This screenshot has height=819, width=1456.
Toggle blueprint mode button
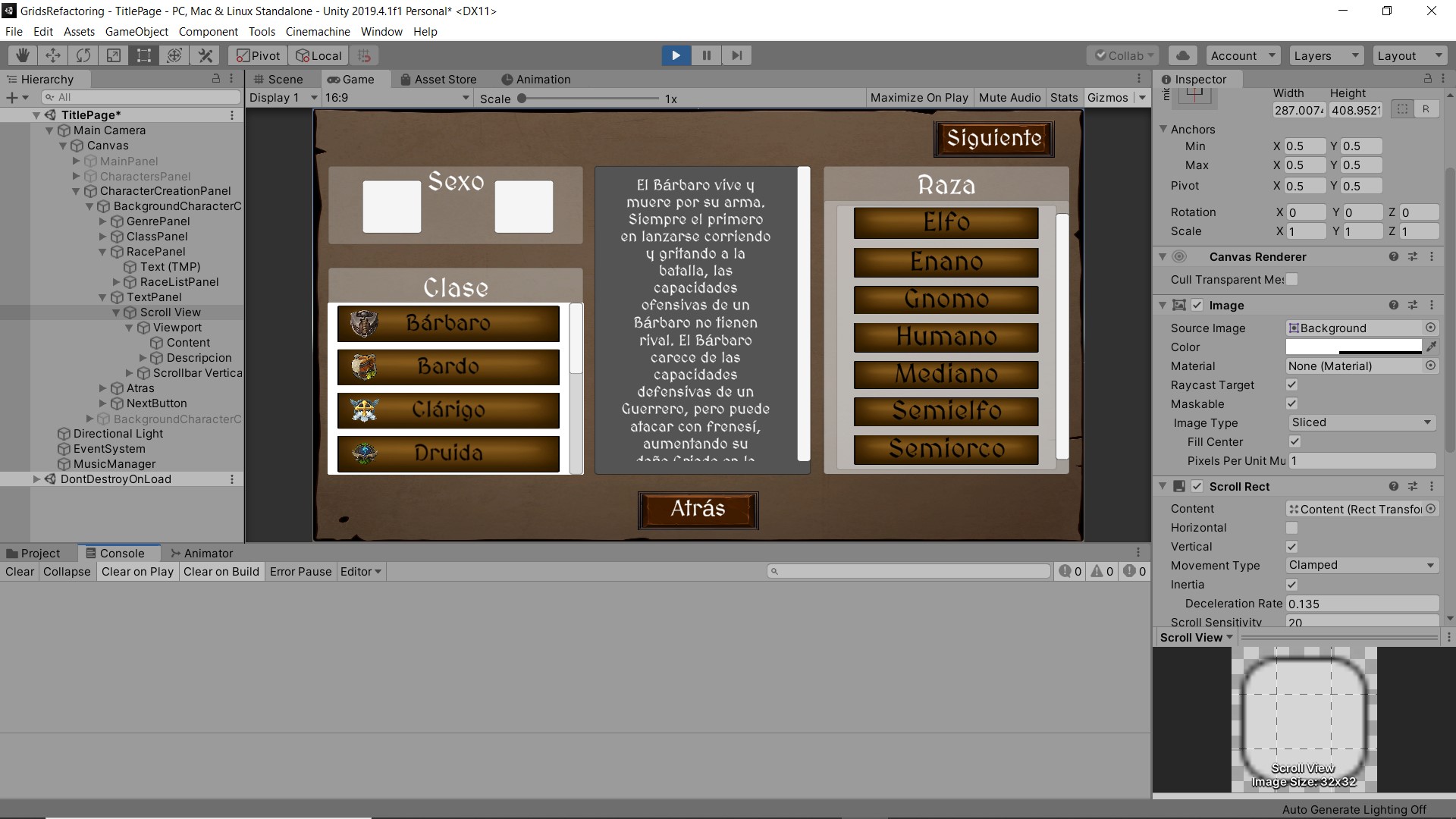(x=1403, y=109)
